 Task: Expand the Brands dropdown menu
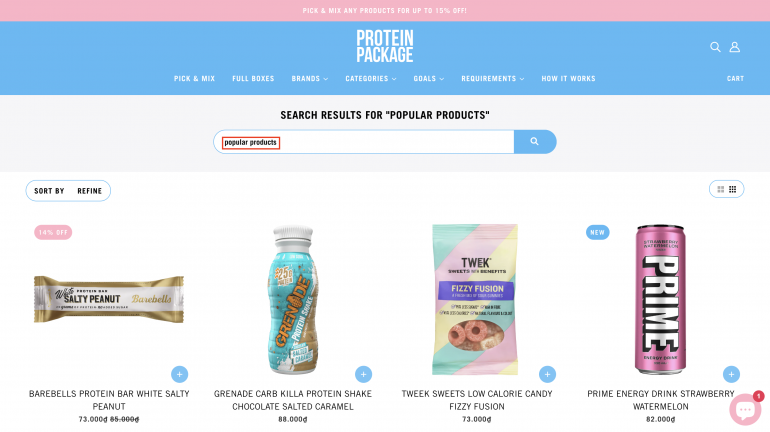coord(310,79)
